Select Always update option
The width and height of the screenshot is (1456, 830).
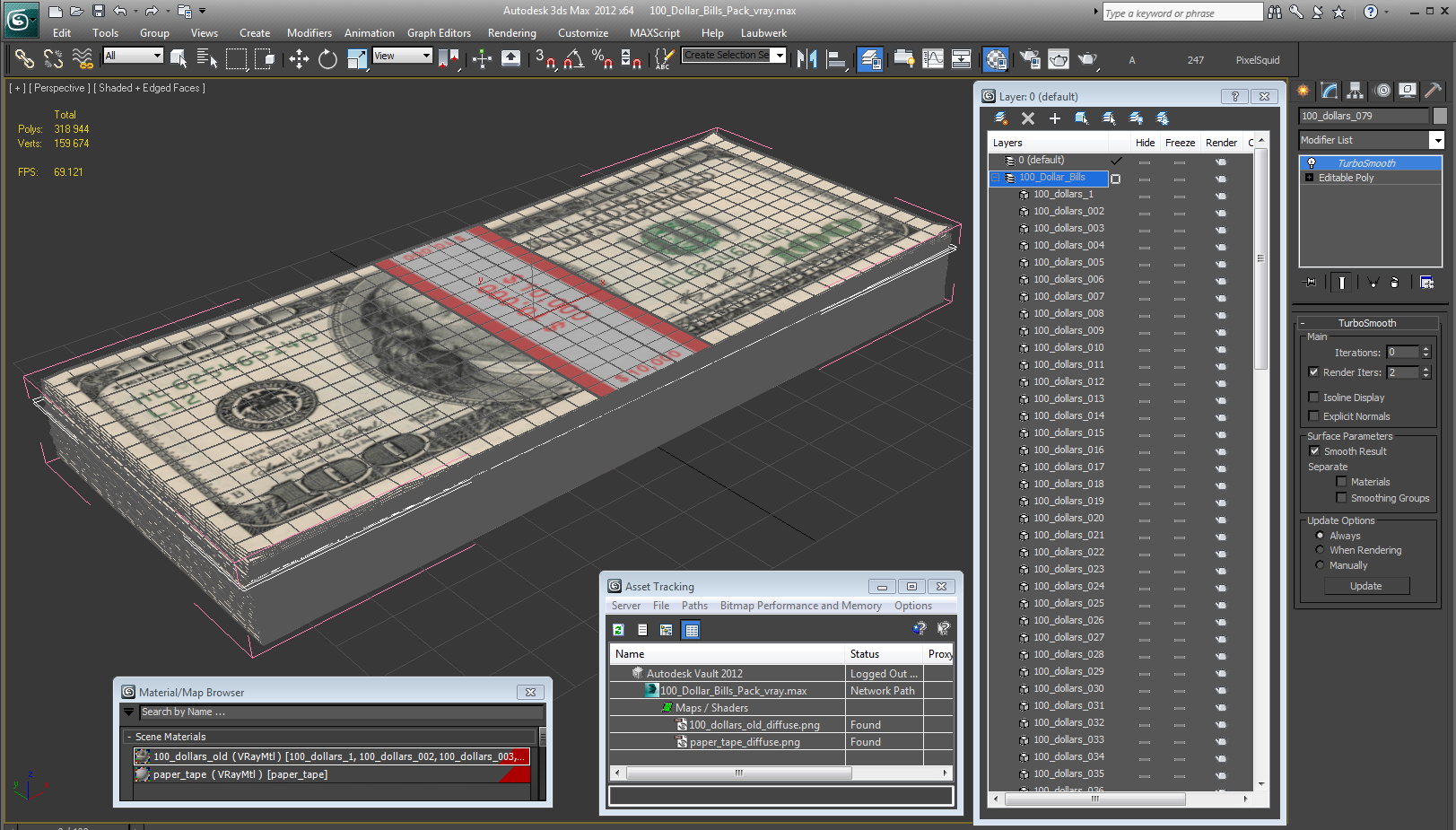(x=1320, y=536)
